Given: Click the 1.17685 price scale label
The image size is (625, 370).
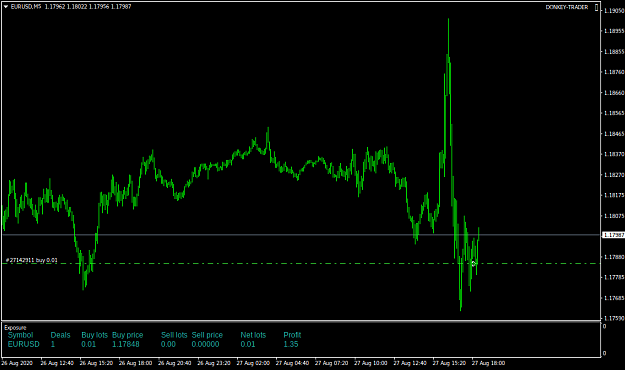Looking at the screenshot, I should coord(614,298).
